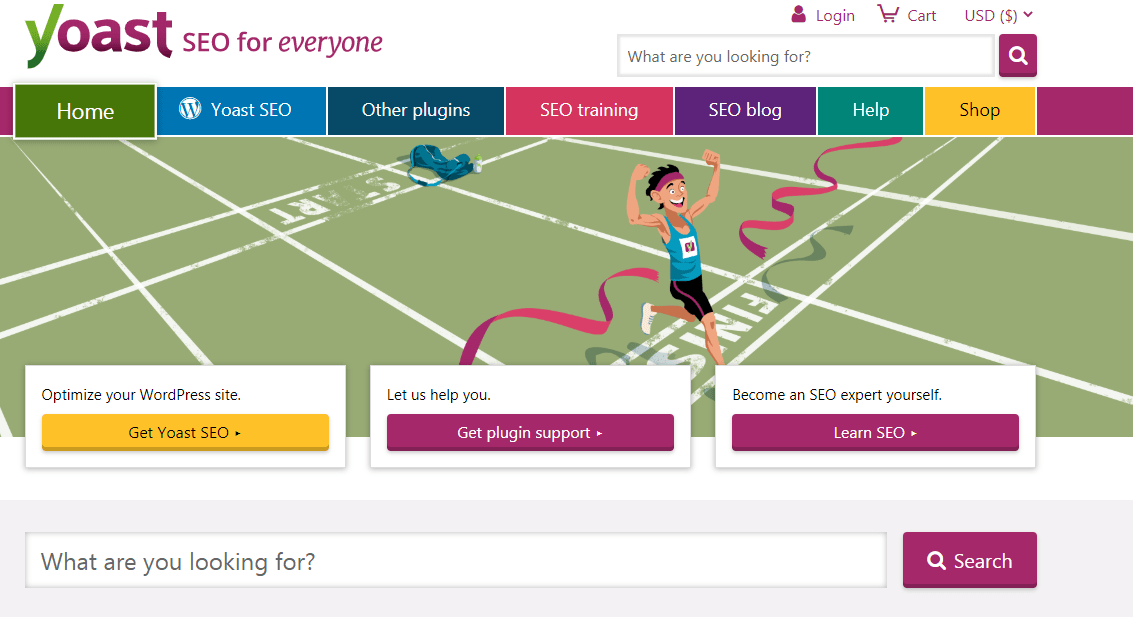Click the Learn SEO button
The width and height of the screenshot is (1133, 617).
click(875, 432)
